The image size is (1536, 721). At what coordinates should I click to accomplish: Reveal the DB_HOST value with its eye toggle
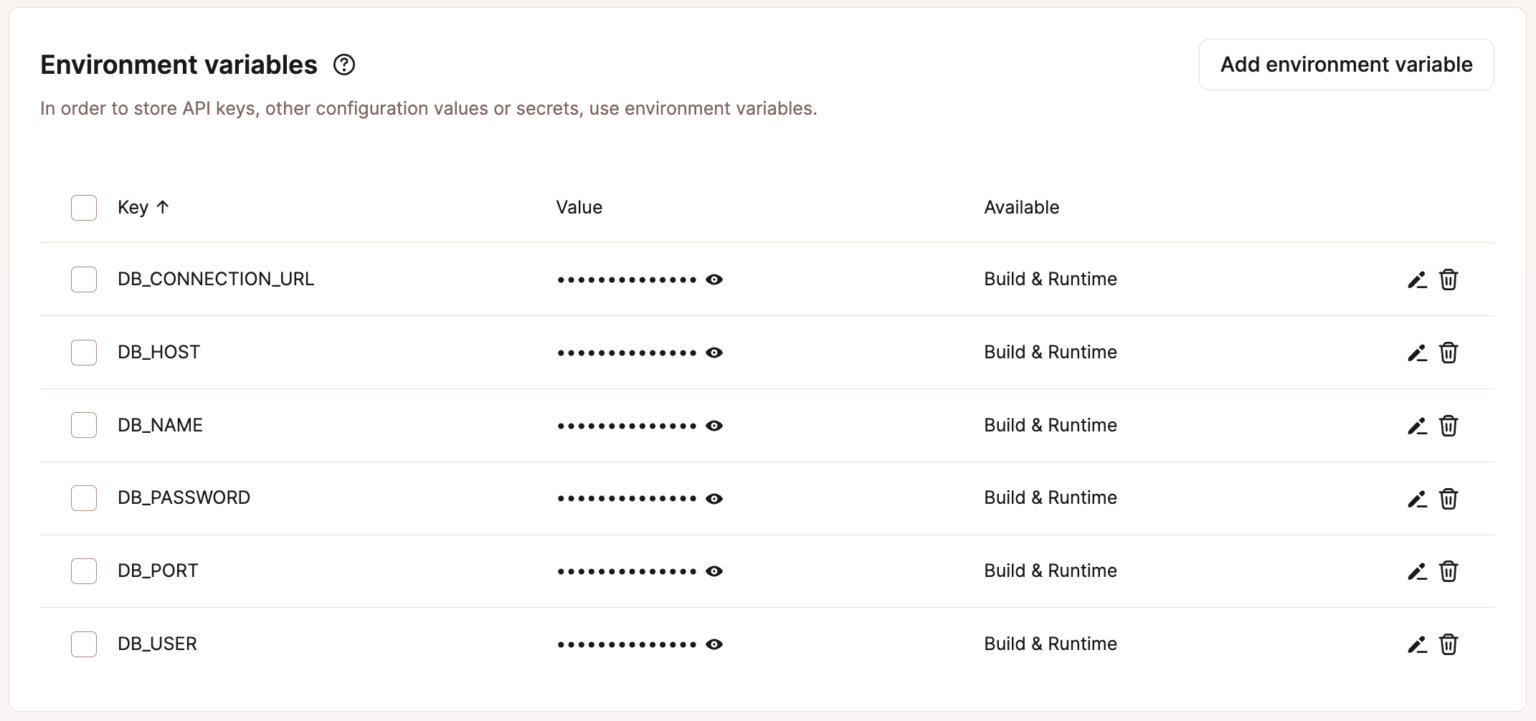(x=713, y=352)
